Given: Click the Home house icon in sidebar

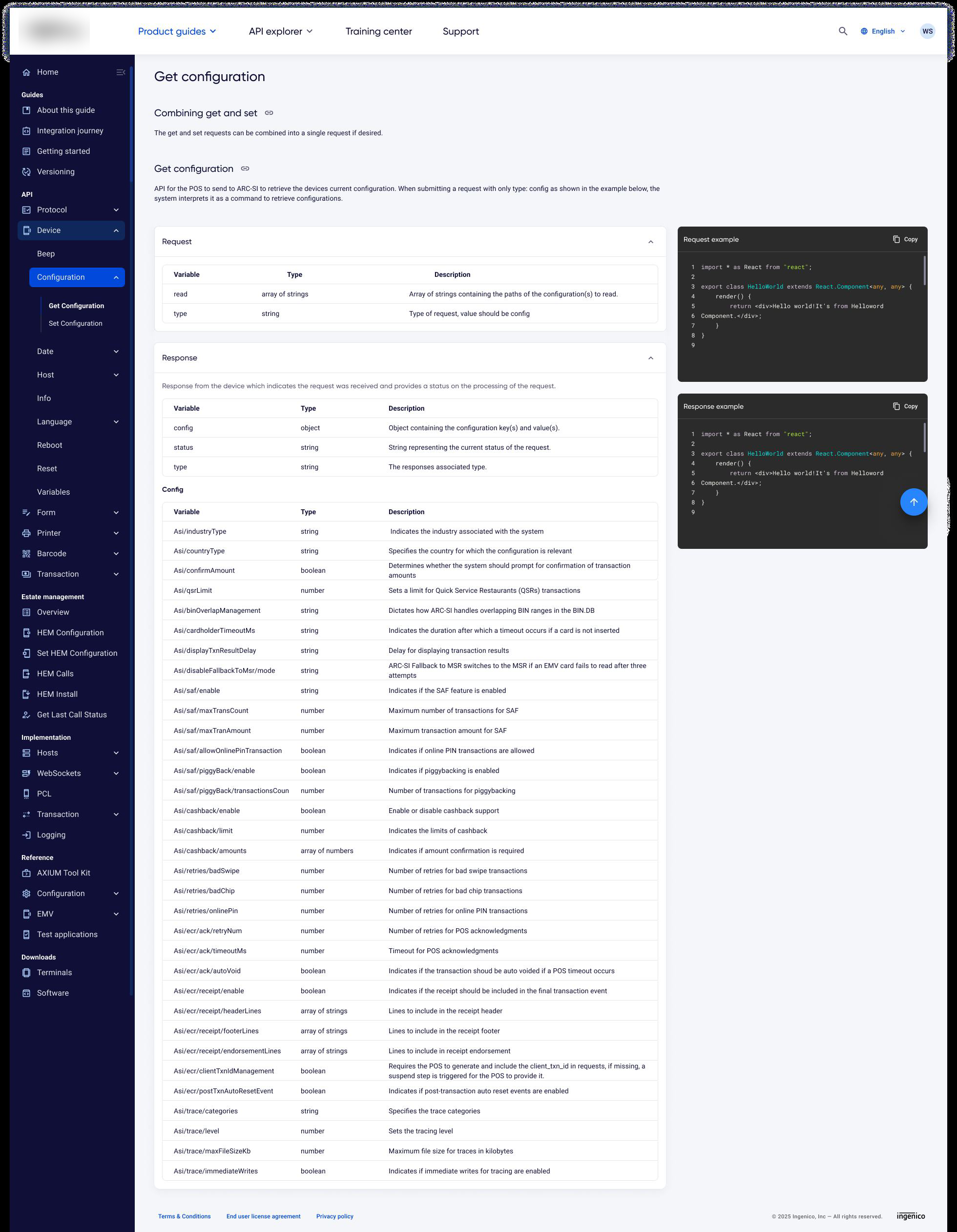Looking at the screenshot, I should point(26,72).
